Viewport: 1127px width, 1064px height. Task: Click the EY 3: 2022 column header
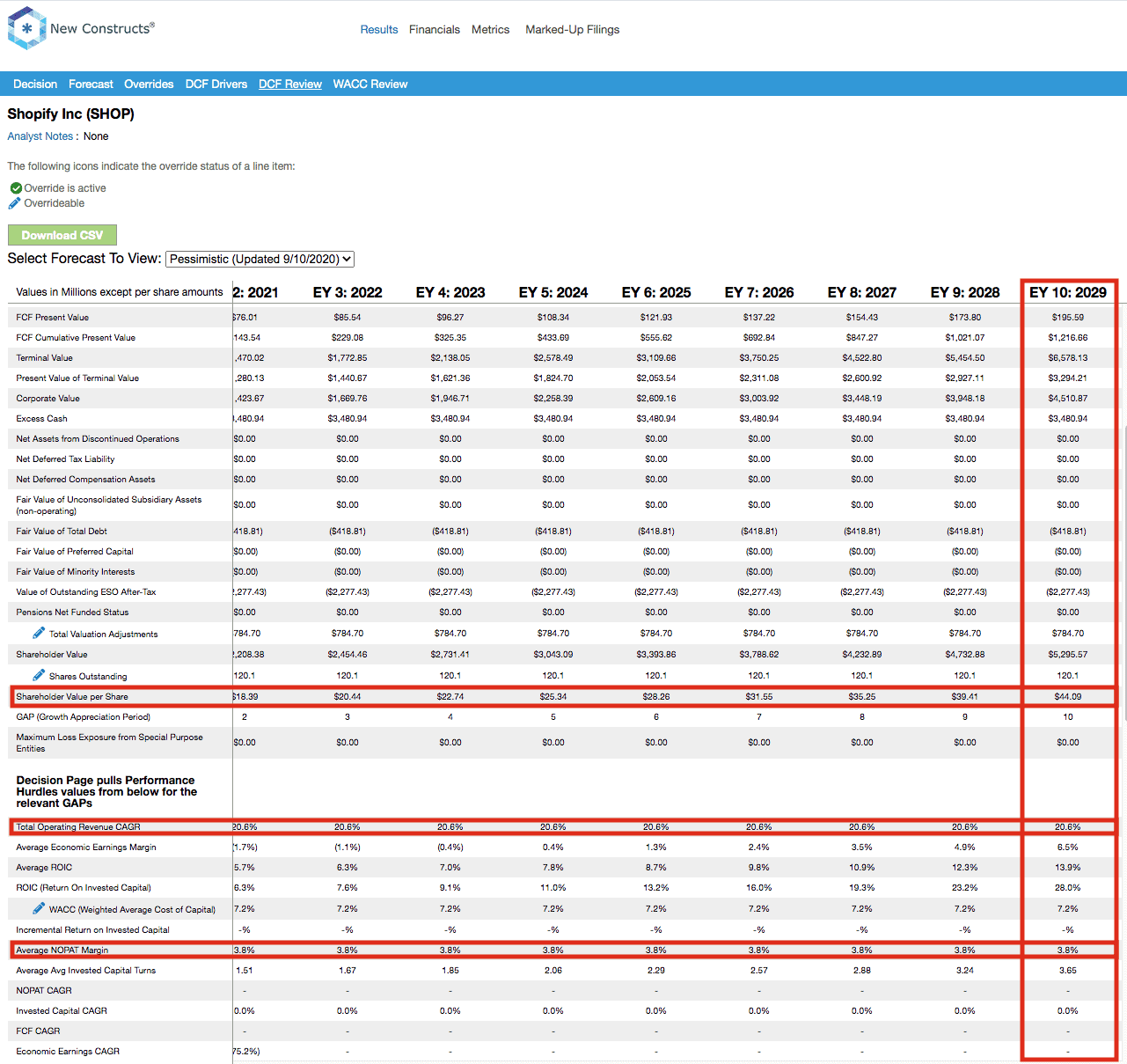click(348, 292)
